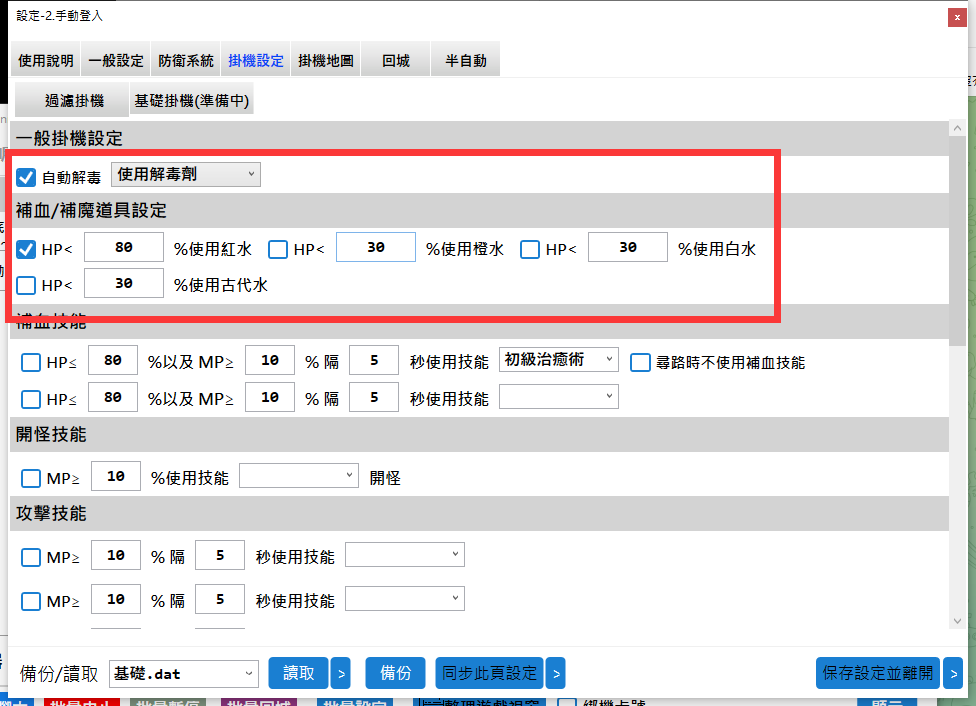Enable HP< 使用橙水 checkbox

coord(279,249)
